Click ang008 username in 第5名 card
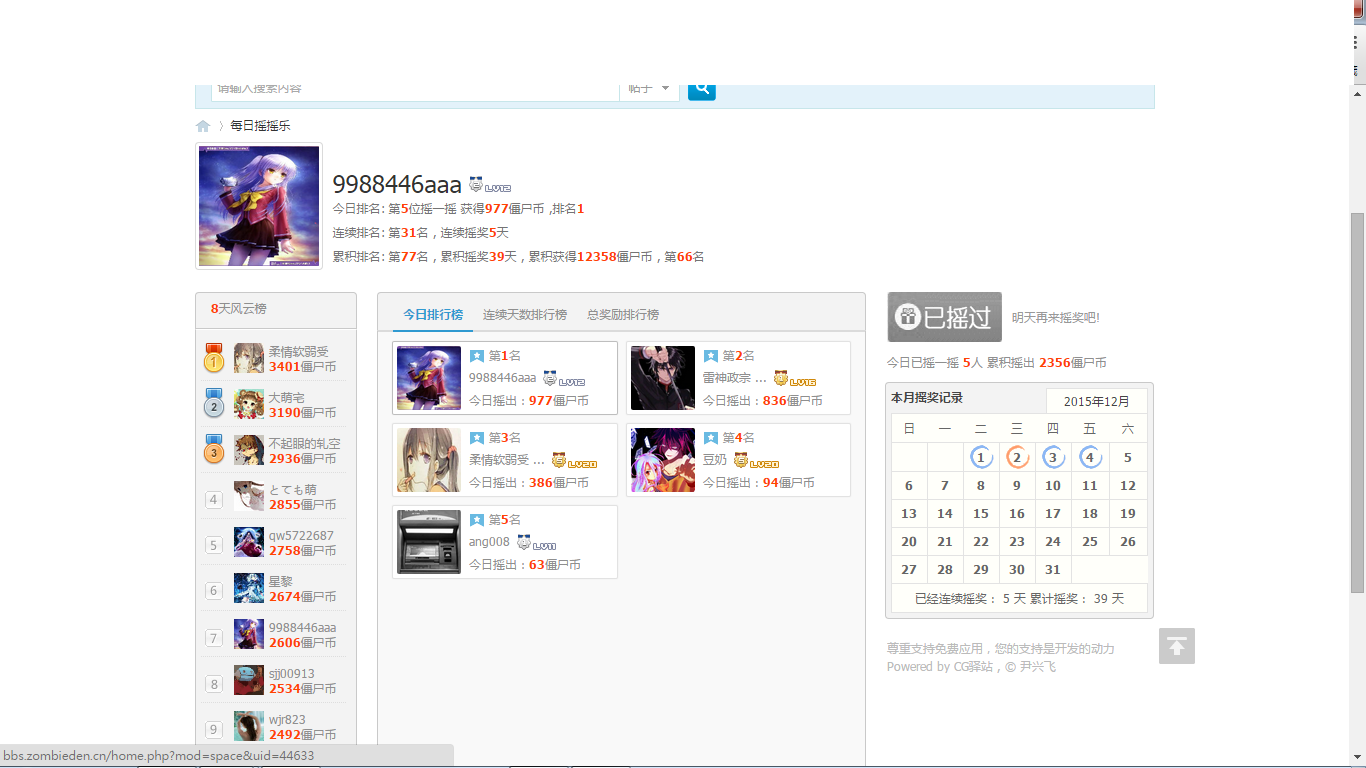1366x768 pixels. point(489,542)
